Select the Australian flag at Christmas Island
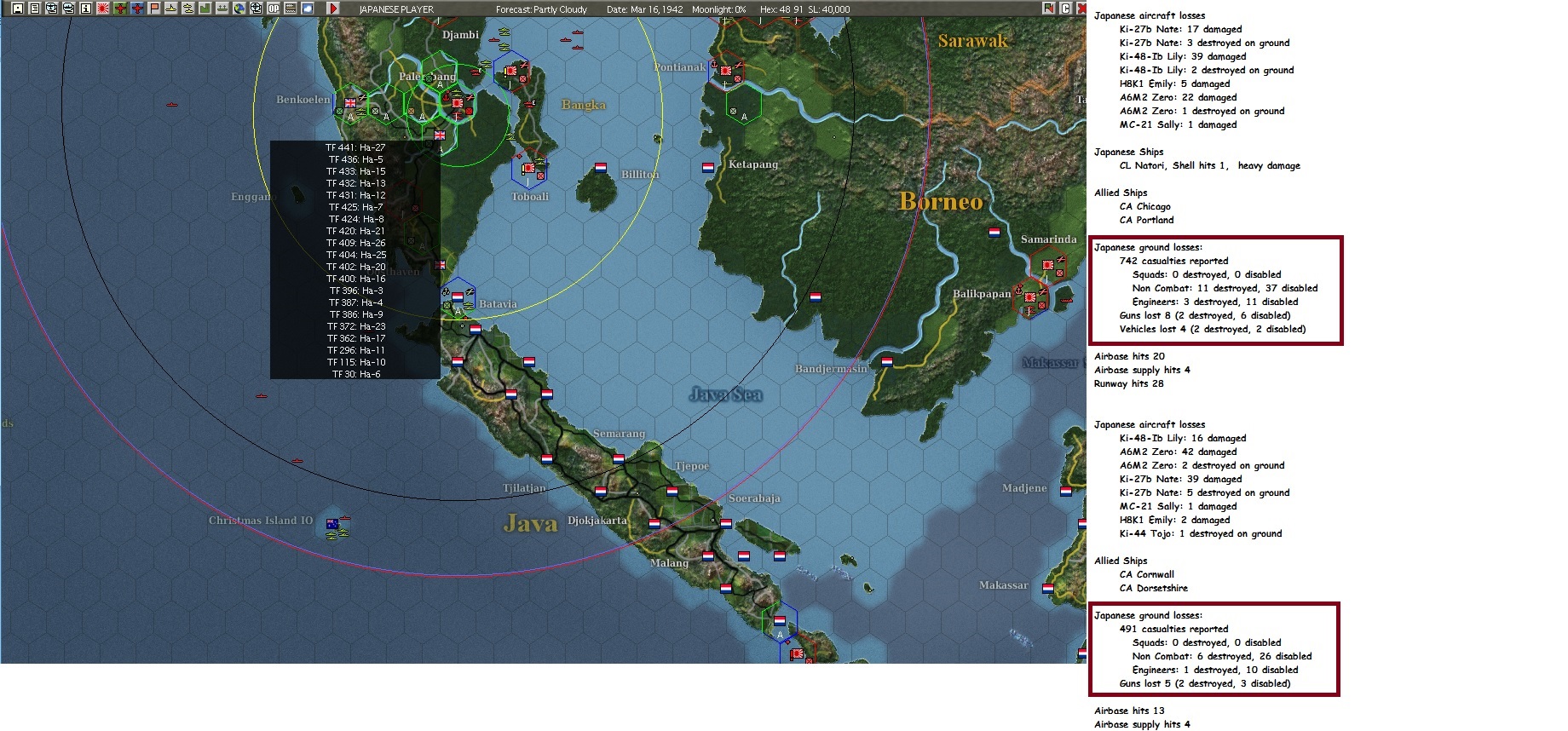This screenshot has width=1568, height=731. click(x=332, y=524)
